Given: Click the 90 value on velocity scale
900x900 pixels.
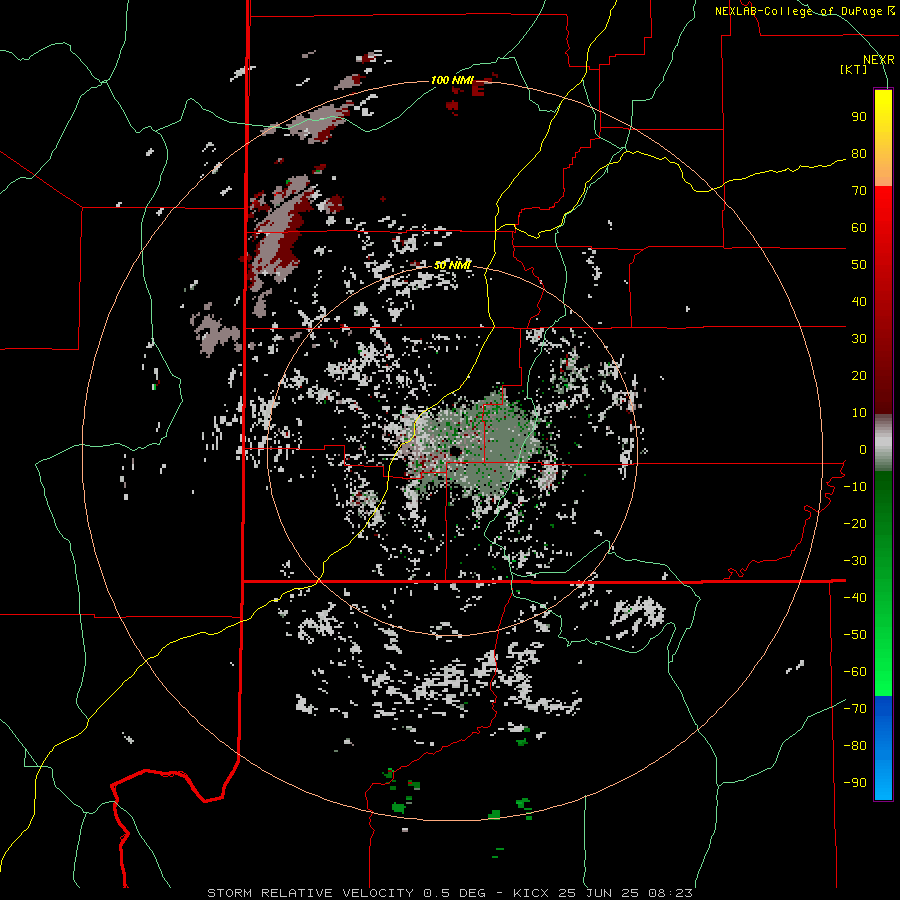Looking at the screenshot, I should (x=859, y=117).
